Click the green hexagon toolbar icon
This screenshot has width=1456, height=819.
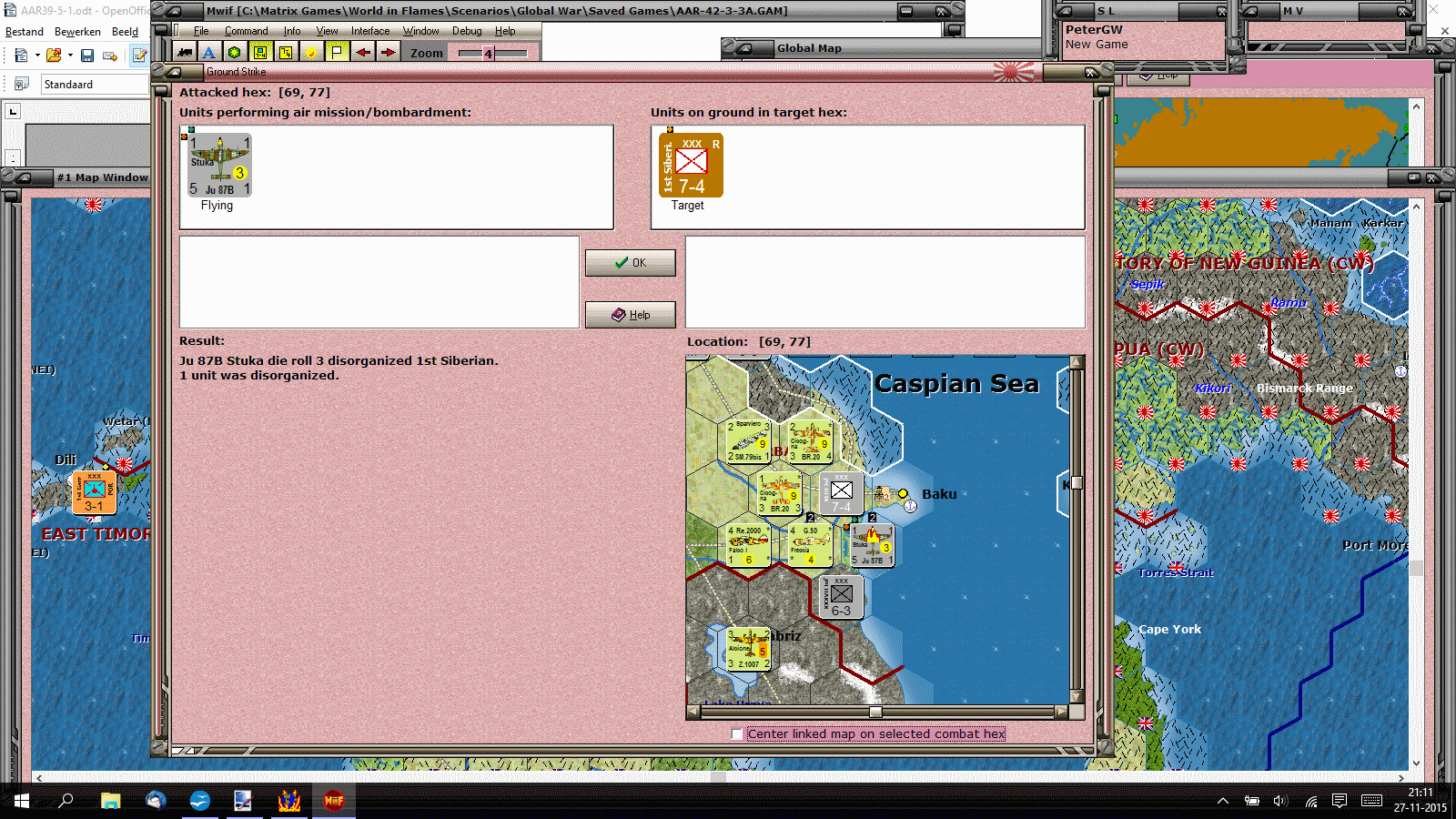(x=235, y=53)
